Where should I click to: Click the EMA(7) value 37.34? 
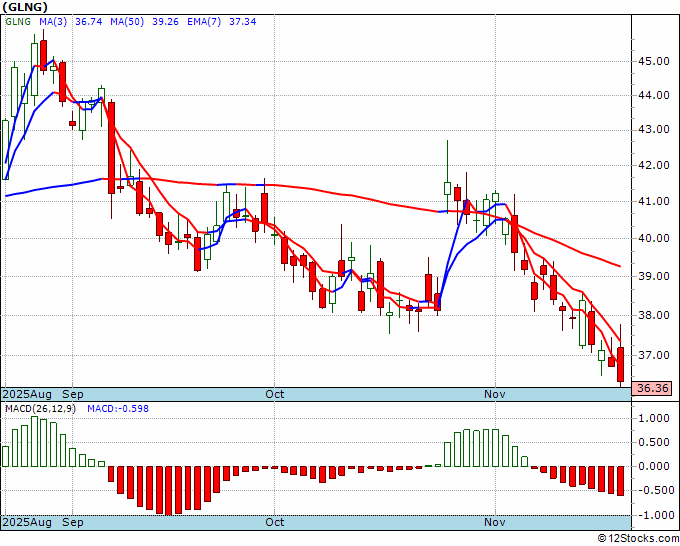[x=242, y=22]
